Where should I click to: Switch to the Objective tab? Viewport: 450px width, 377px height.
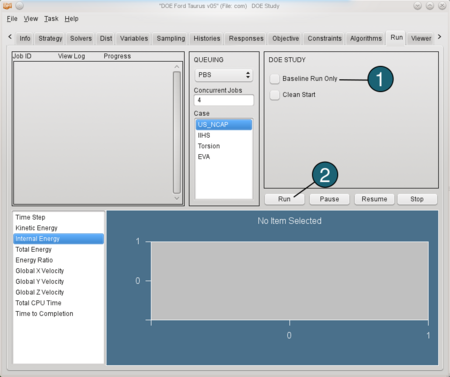(x=286, y=38)
